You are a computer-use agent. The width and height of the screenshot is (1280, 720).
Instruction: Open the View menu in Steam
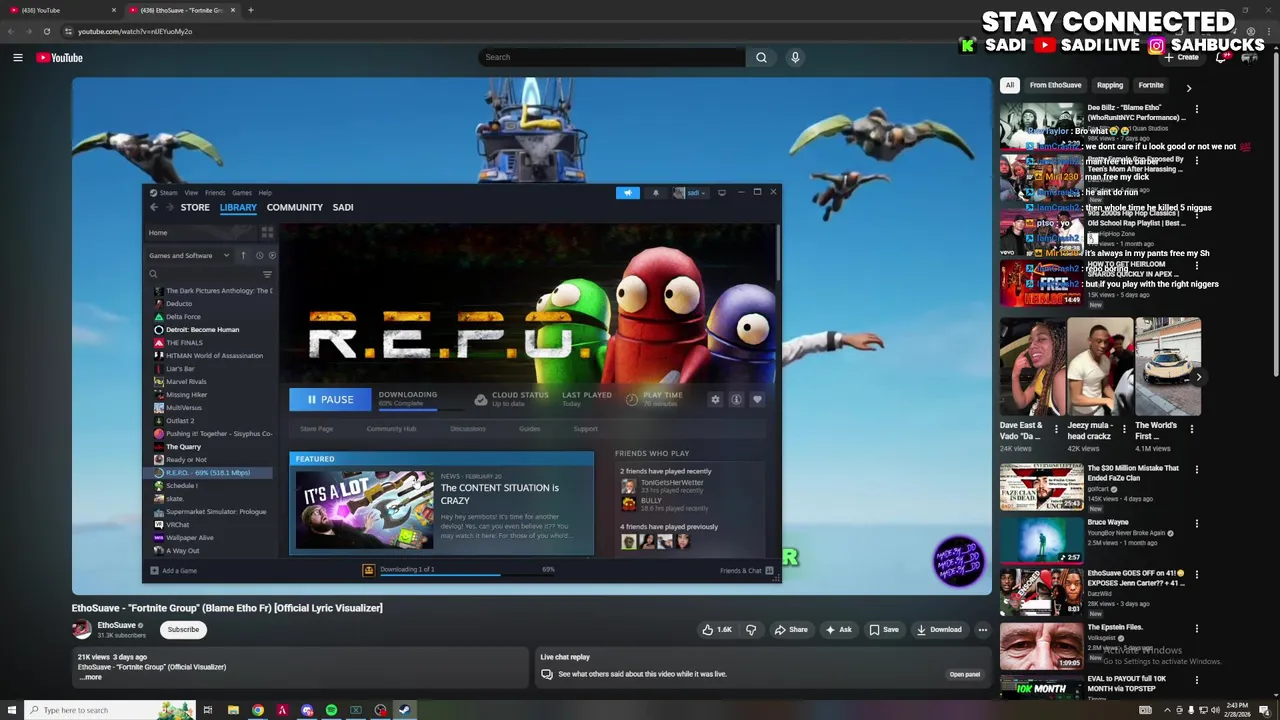pos(191,193)
